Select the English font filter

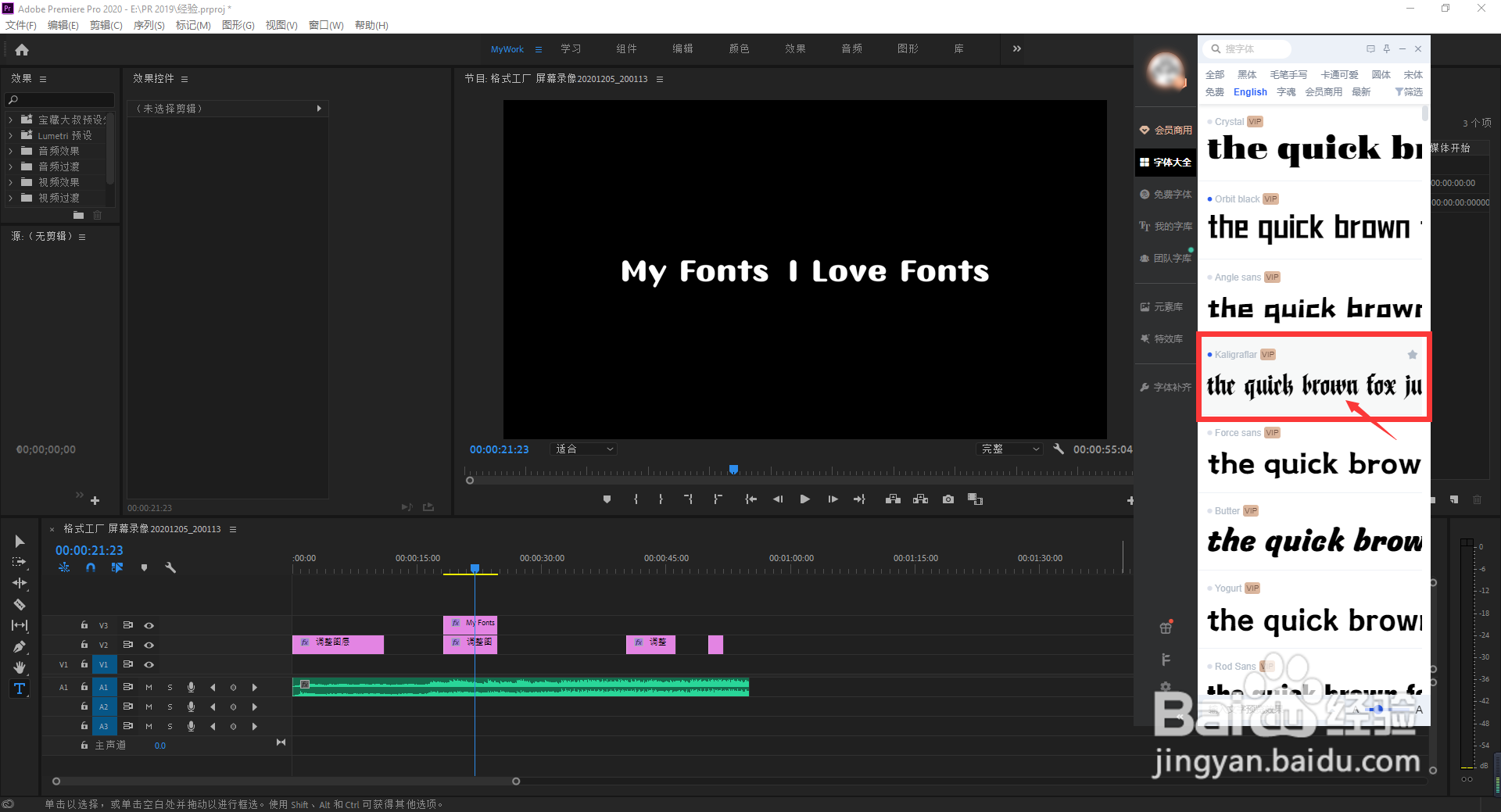1250,92
